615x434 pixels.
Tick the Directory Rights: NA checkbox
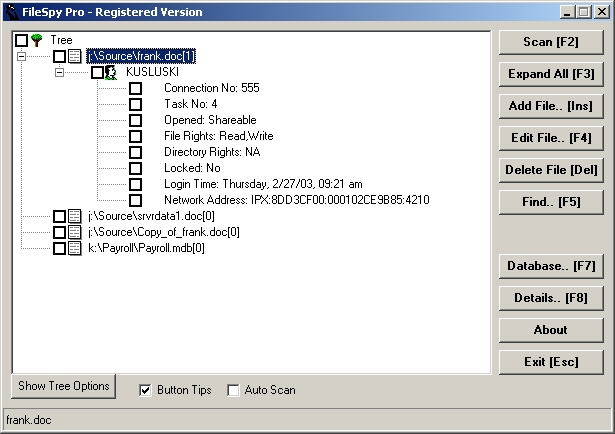pyautogui.click(x=135, y=152)
